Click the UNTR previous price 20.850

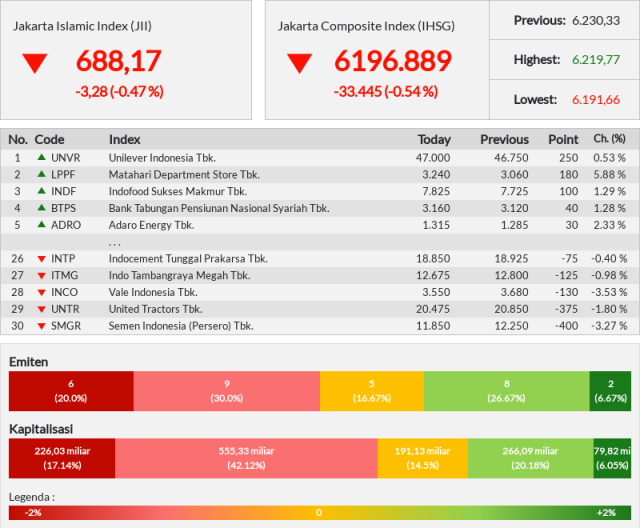[511, 309]
